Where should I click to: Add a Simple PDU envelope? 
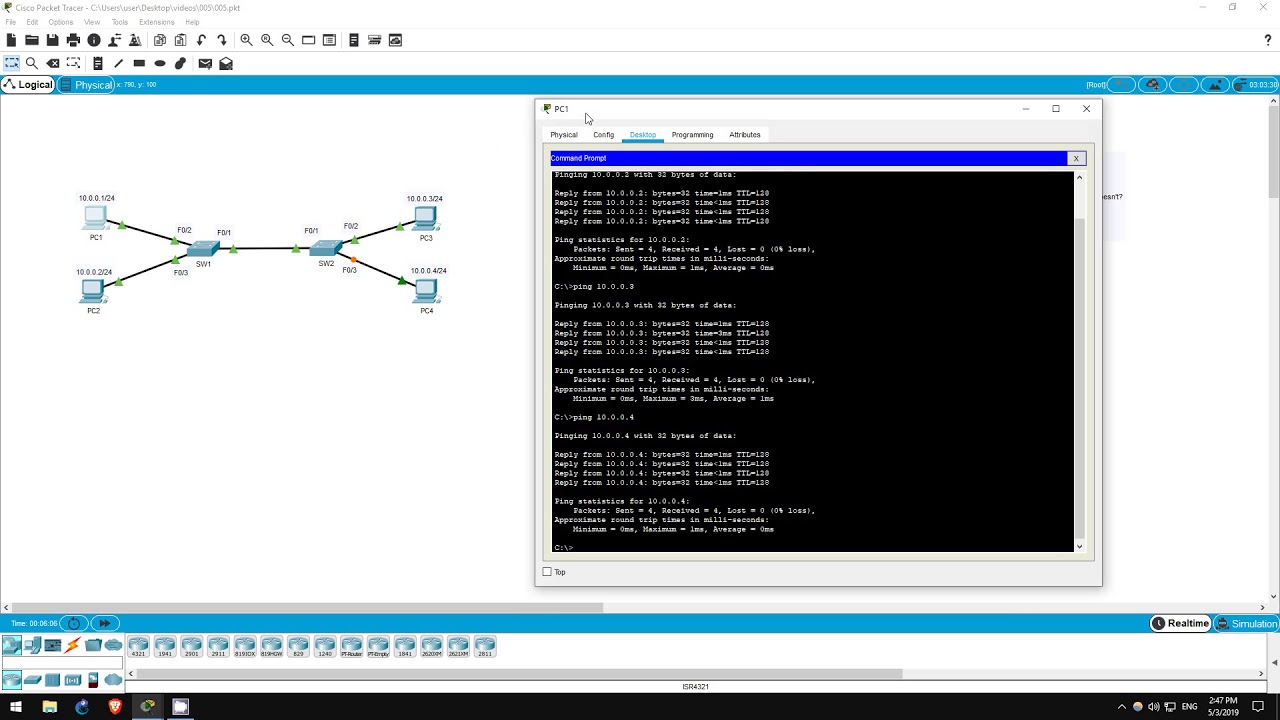205,63
